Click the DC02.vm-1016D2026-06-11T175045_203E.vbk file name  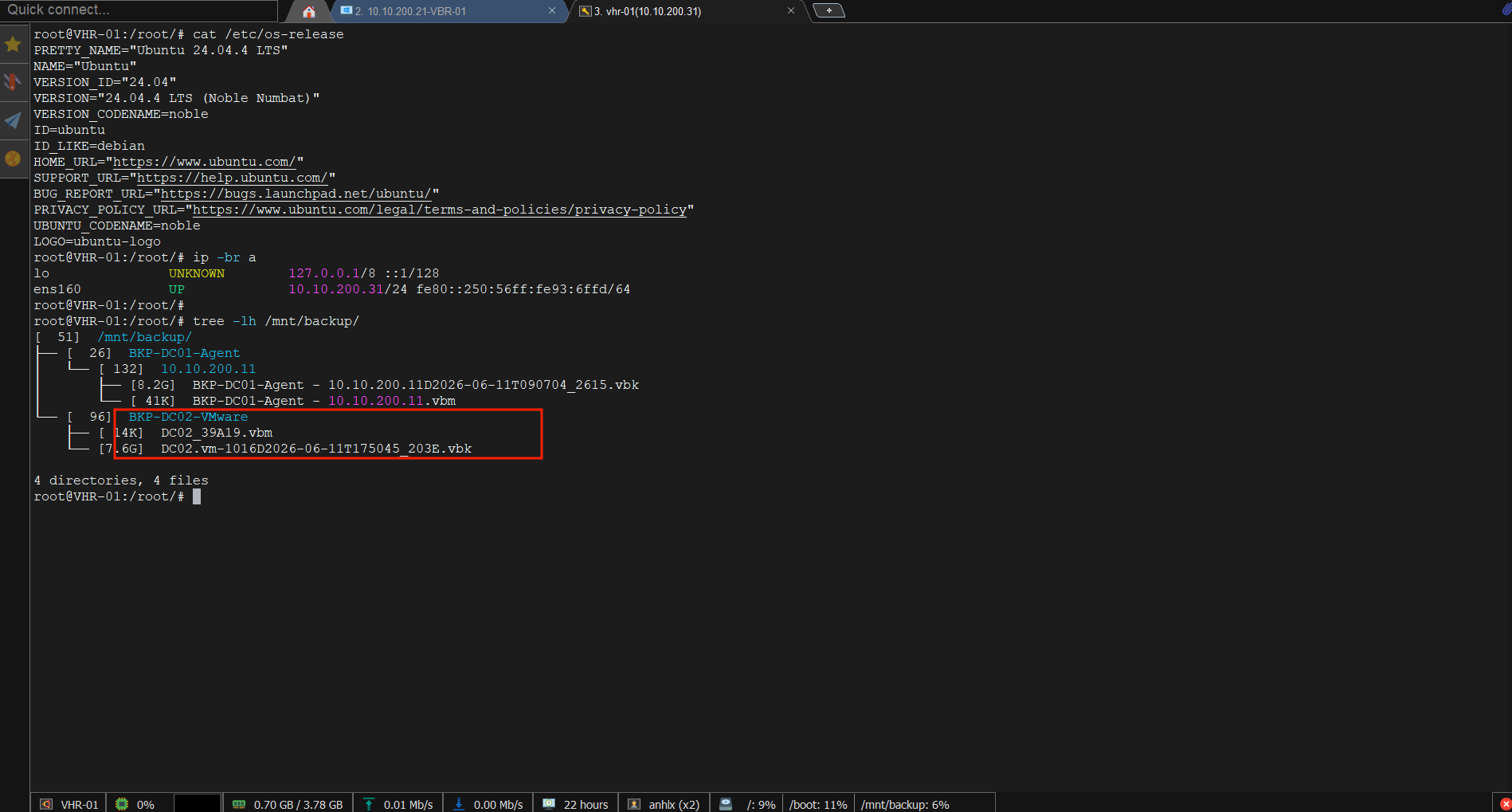[x=316, y=449]
